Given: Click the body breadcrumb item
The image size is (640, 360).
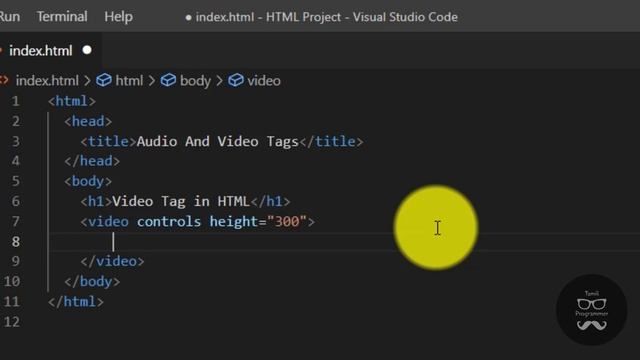Looking at the screenshot, I should click(x=195, y=80).
